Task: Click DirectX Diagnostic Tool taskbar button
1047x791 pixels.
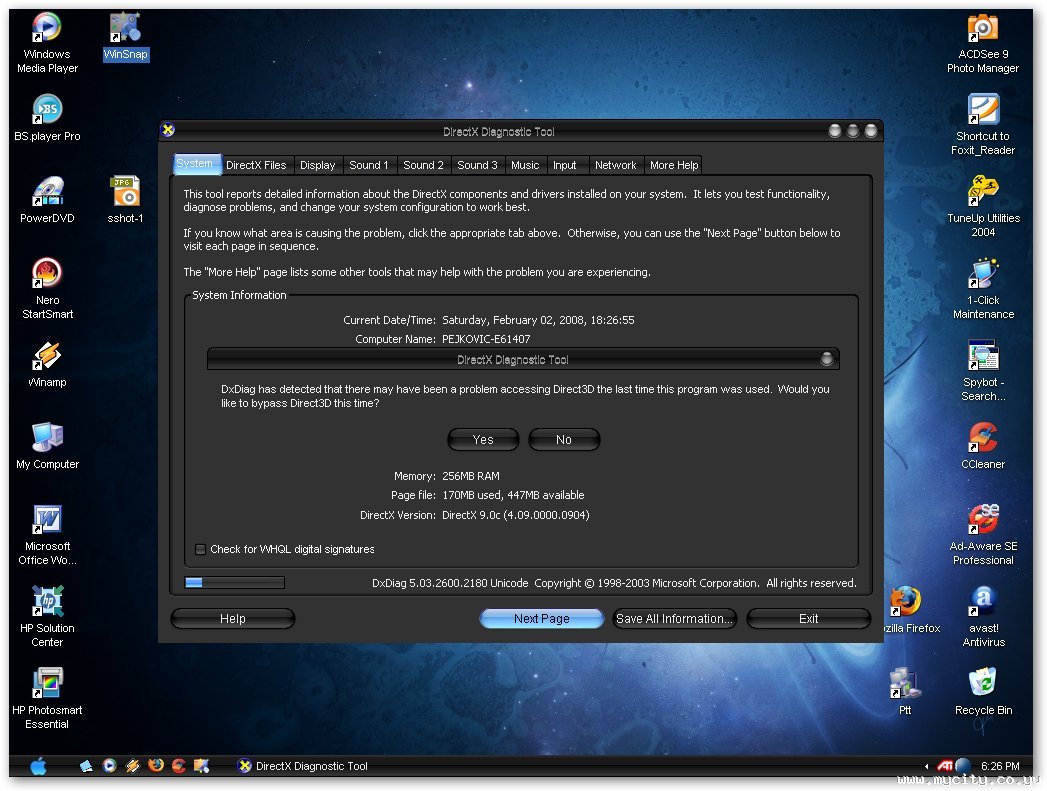Action: [x=302, y=766]
